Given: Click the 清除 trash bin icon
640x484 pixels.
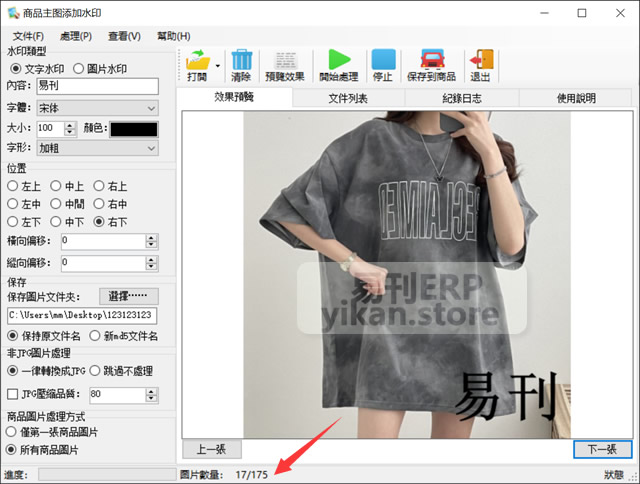Looking at the screenshot, I should point(241,59).
